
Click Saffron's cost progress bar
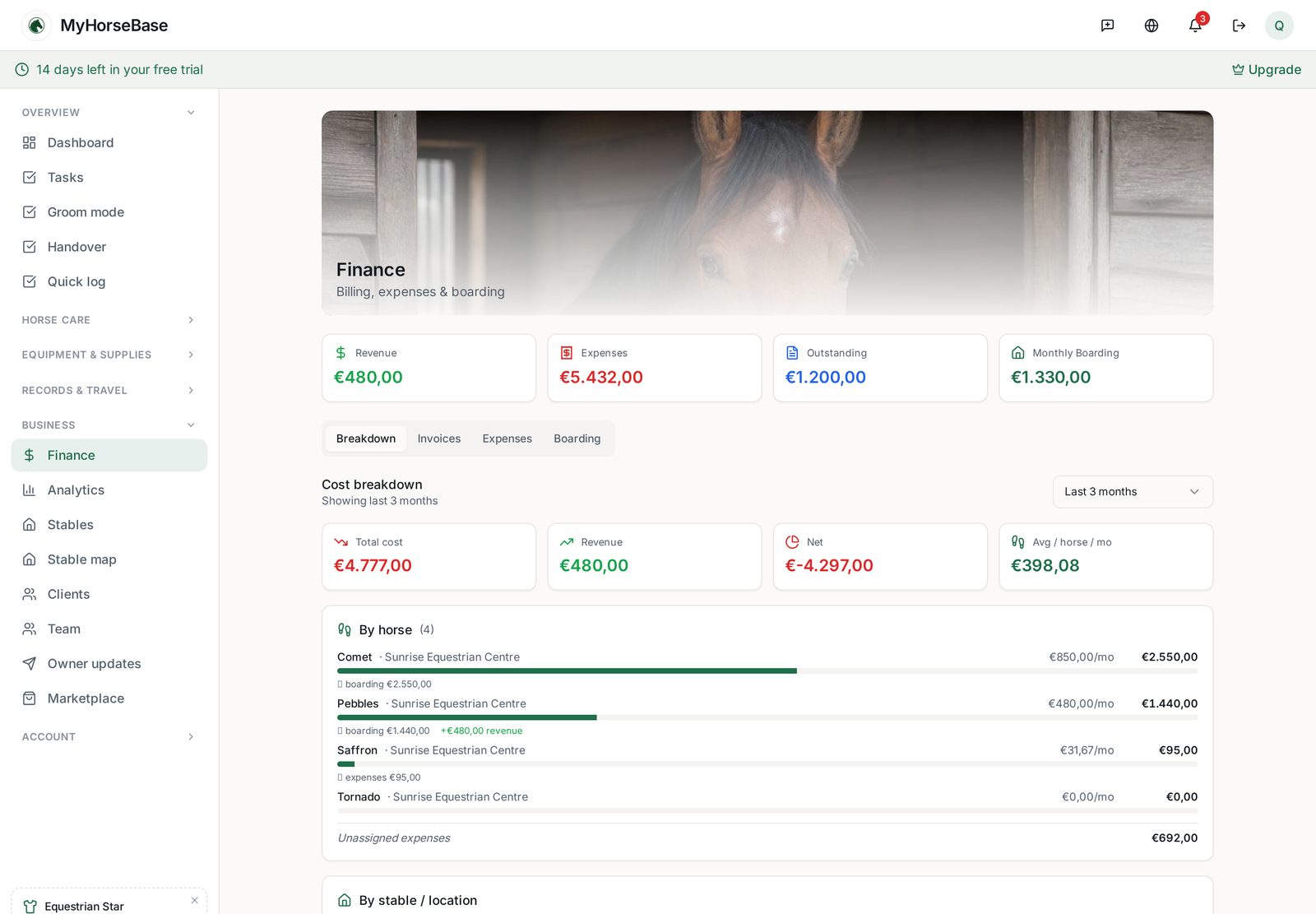tap(767, 764)
